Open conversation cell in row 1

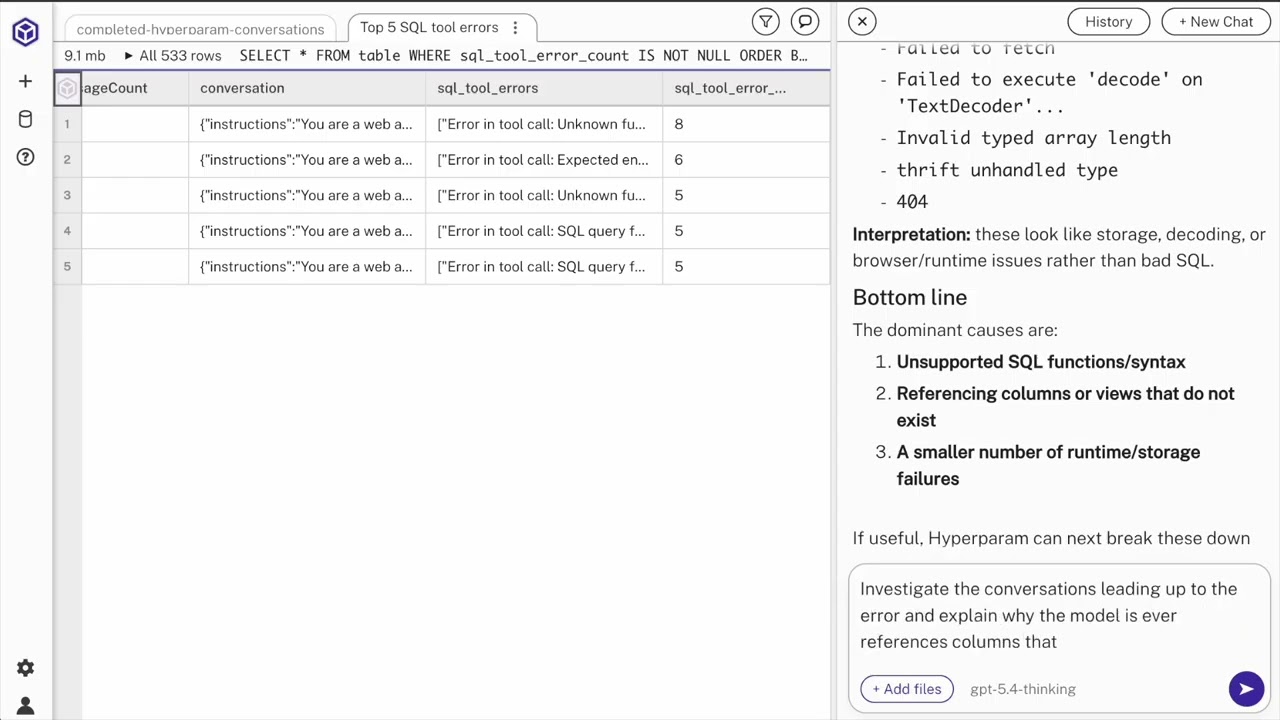point(306,124)
